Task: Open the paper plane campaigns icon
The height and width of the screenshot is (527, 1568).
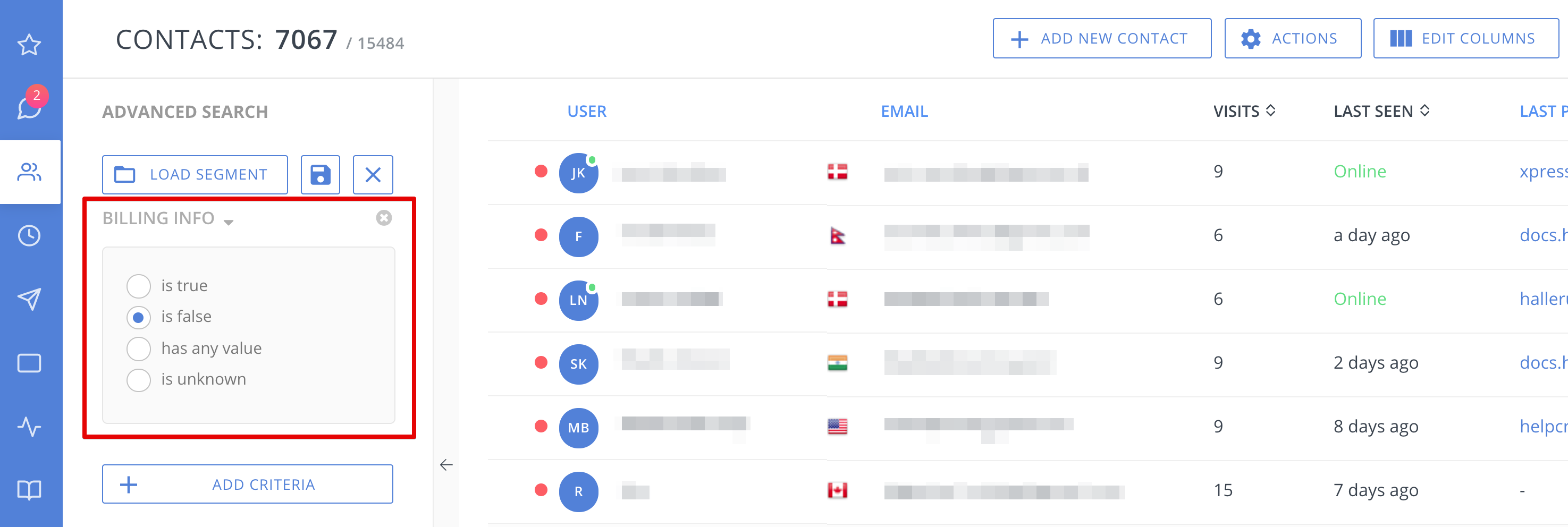Action: [29, 299]
